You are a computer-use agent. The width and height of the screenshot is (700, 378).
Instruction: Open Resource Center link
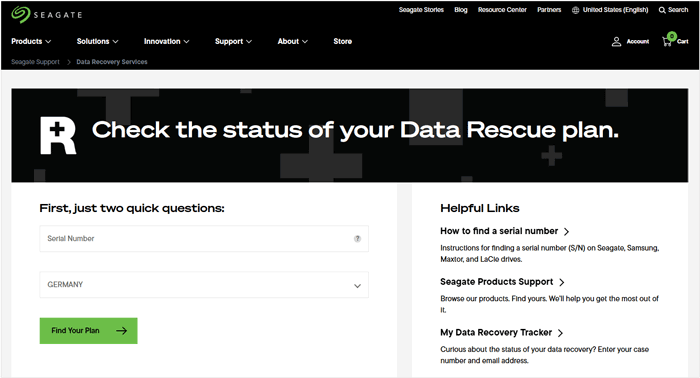[502, 10]
